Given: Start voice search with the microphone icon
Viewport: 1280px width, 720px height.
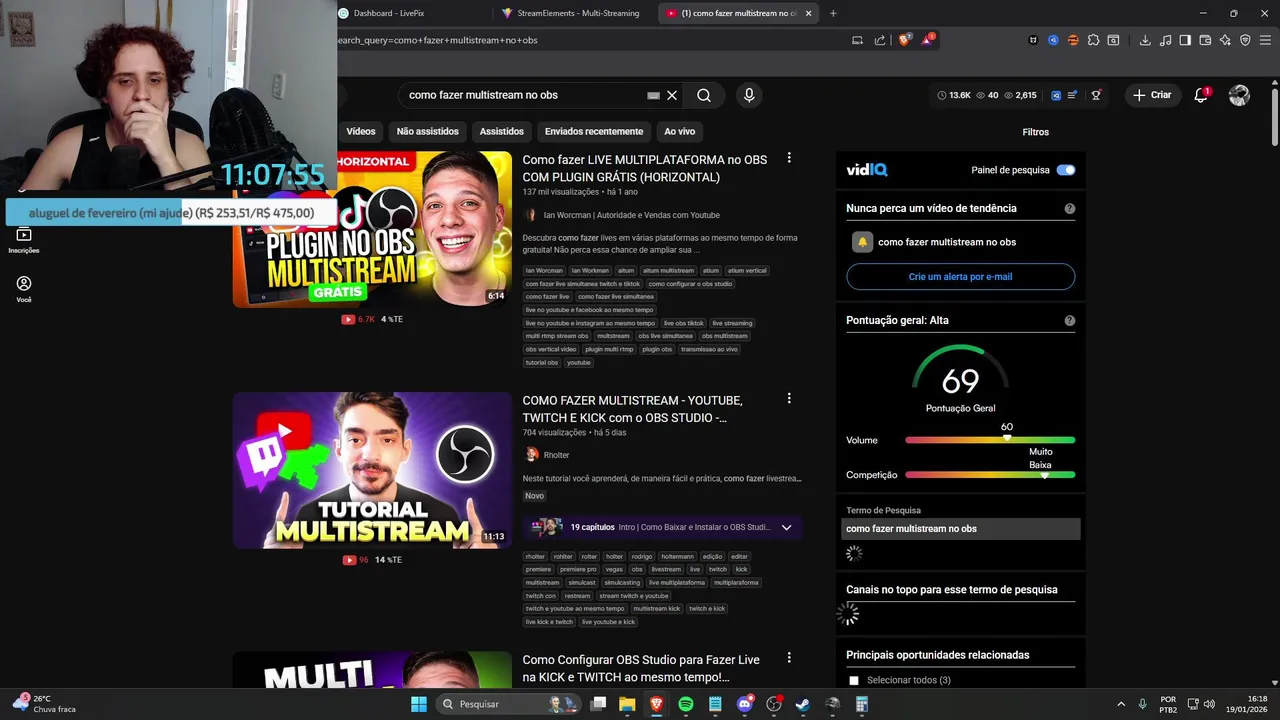Looking at the screenshot, I should 749,95.
